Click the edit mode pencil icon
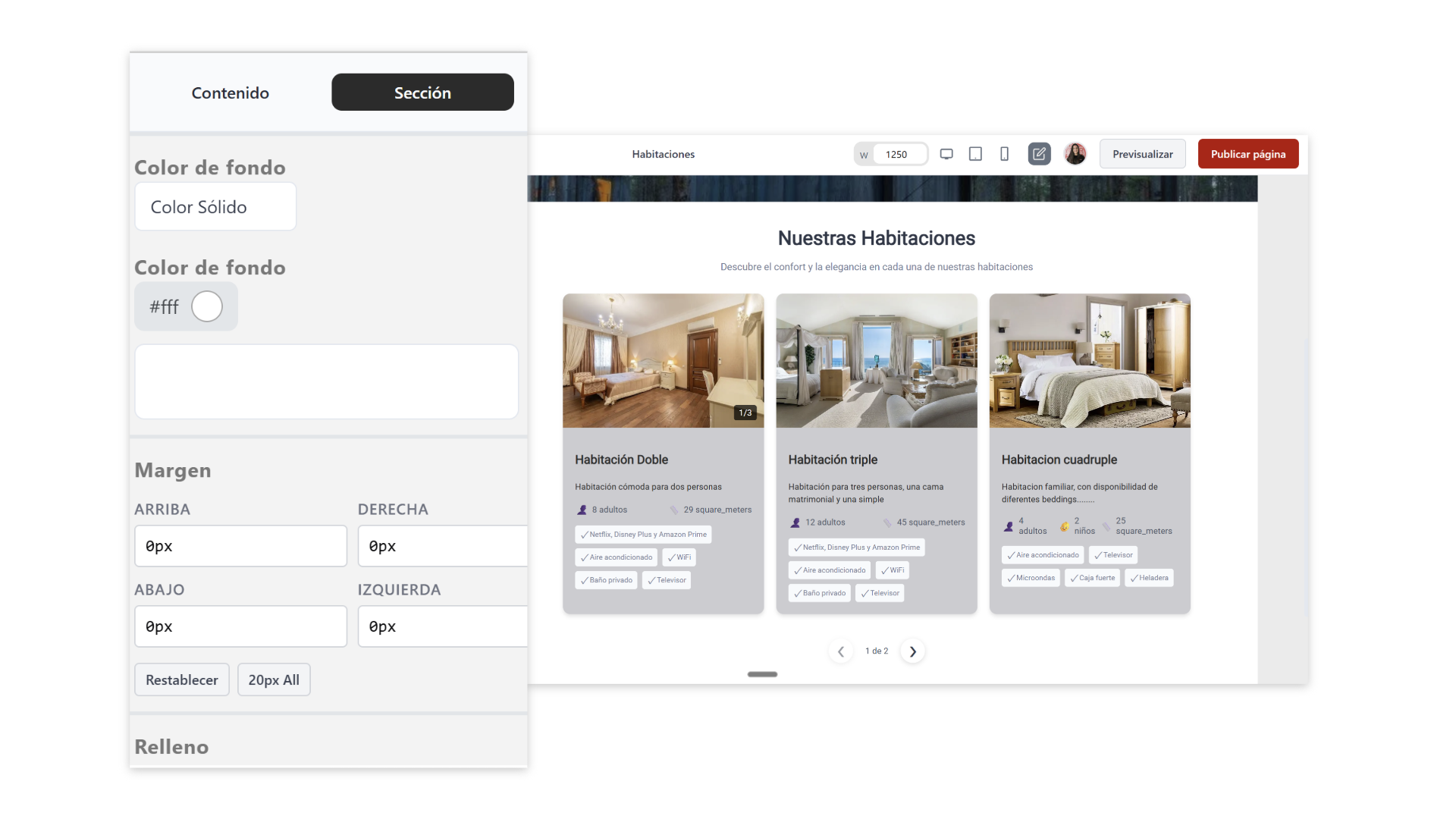The height and width of the screenshot is (819, 1456). click(1039, 154)
